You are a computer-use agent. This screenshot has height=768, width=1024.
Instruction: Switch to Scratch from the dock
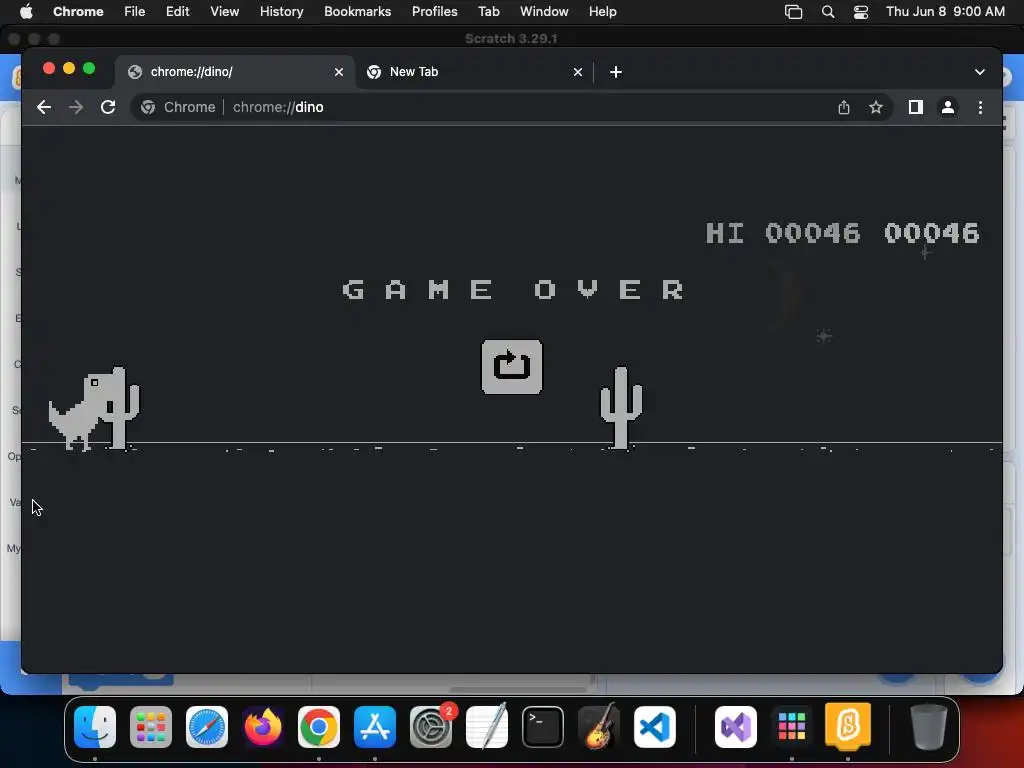(848, 727)
